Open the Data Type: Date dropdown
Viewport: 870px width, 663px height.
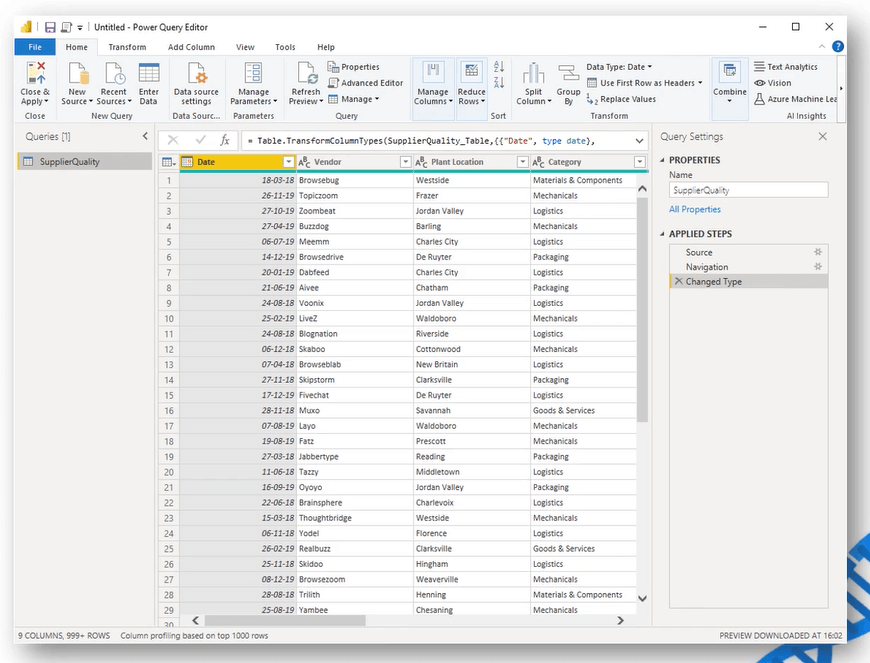[619, 67]
